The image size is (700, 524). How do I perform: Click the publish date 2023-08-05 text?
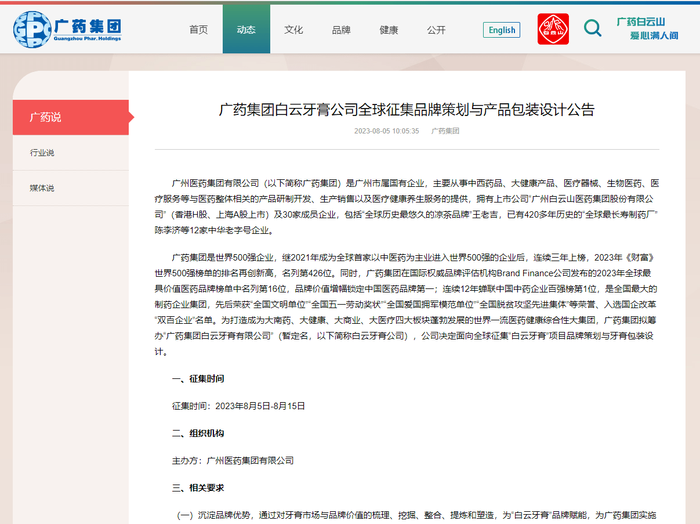(x=387, y=131)
